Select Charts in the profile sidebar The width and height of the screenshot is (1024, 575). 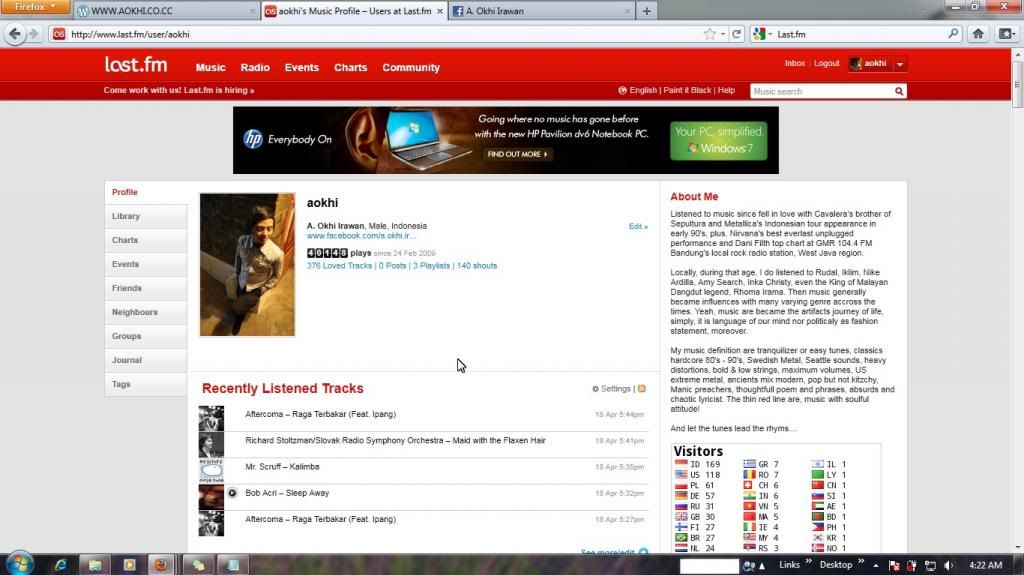[x=146, y=240]
